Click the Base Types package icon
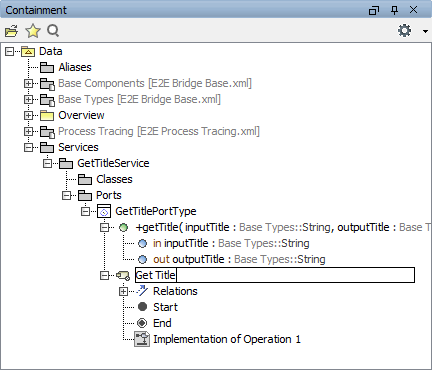The image size is (432, 370). tap(47, 100)
